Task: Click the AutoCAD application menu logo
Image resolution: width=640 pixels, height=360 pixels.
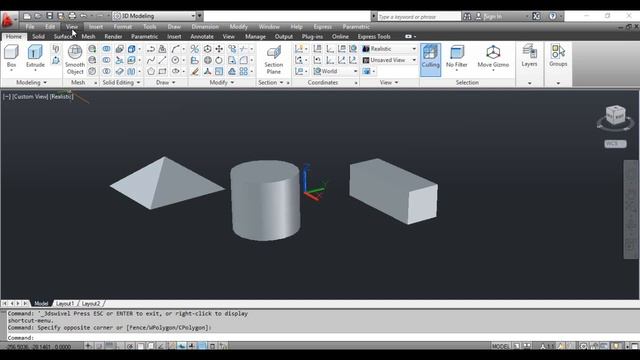Action: (8, 19)
